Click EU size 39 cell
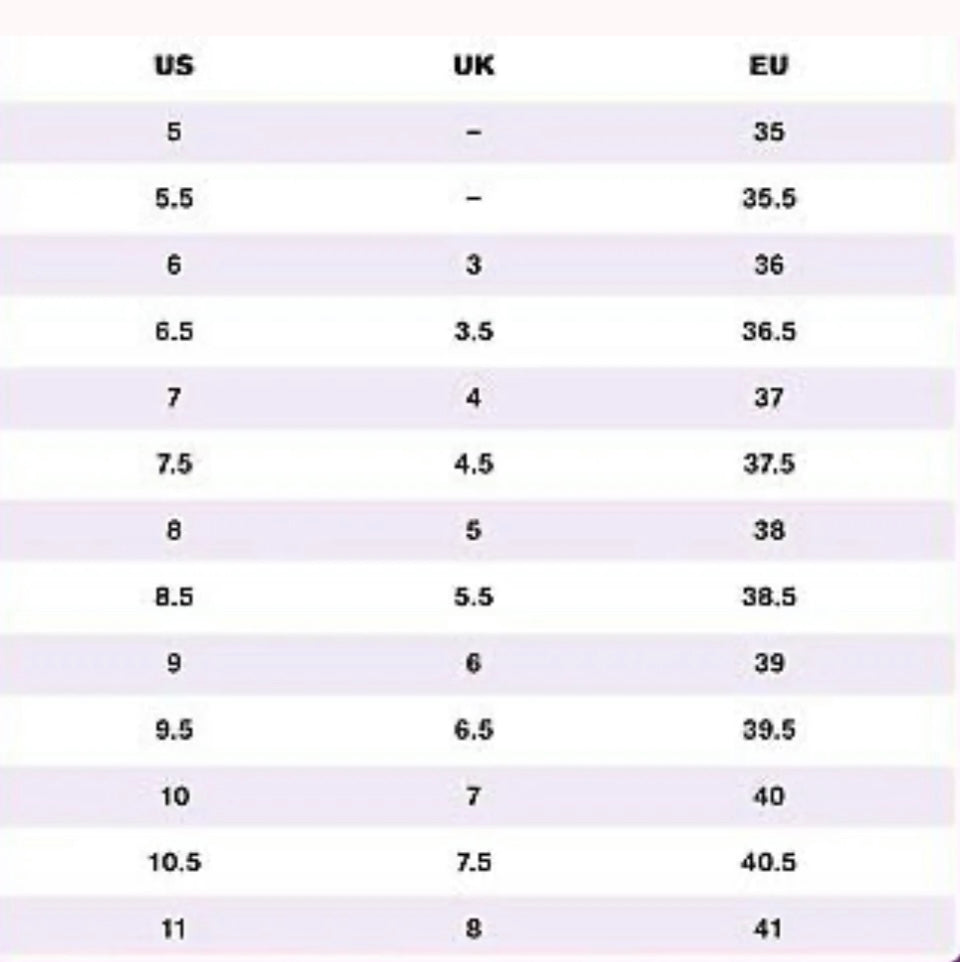The height and width of the screenshot is (962, 960). click(x=768, y=663)
